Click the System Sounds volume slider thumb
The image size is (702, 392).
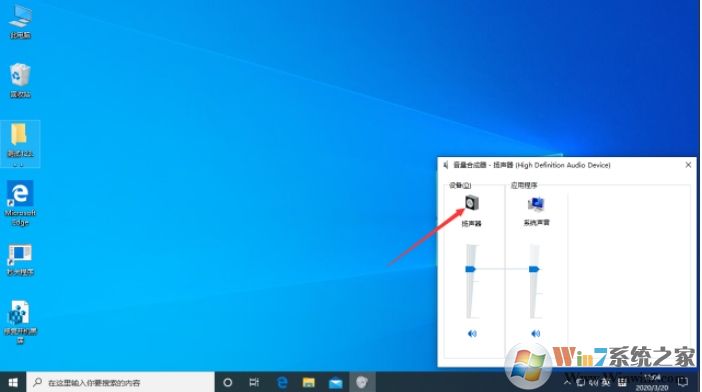click(534, 269)
